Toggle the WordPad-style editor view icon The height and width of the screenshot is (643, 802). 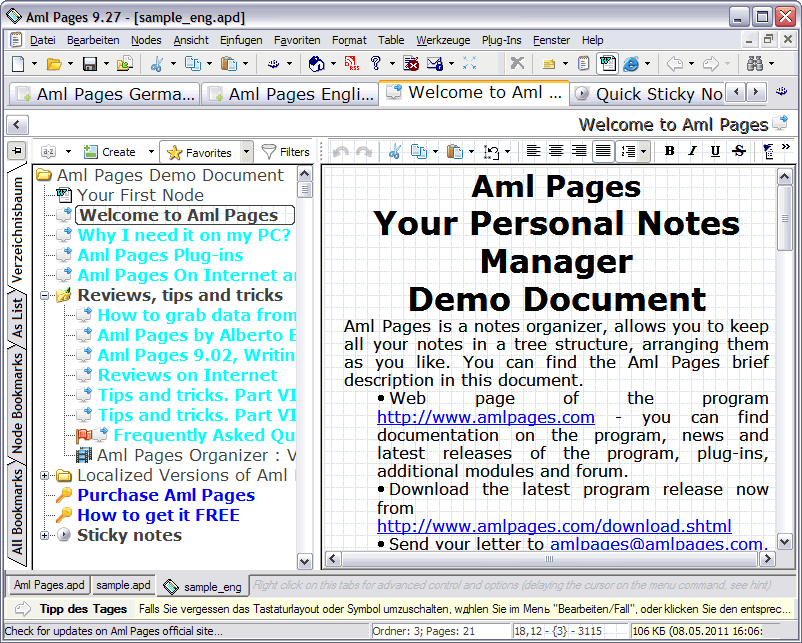(607, 63)
